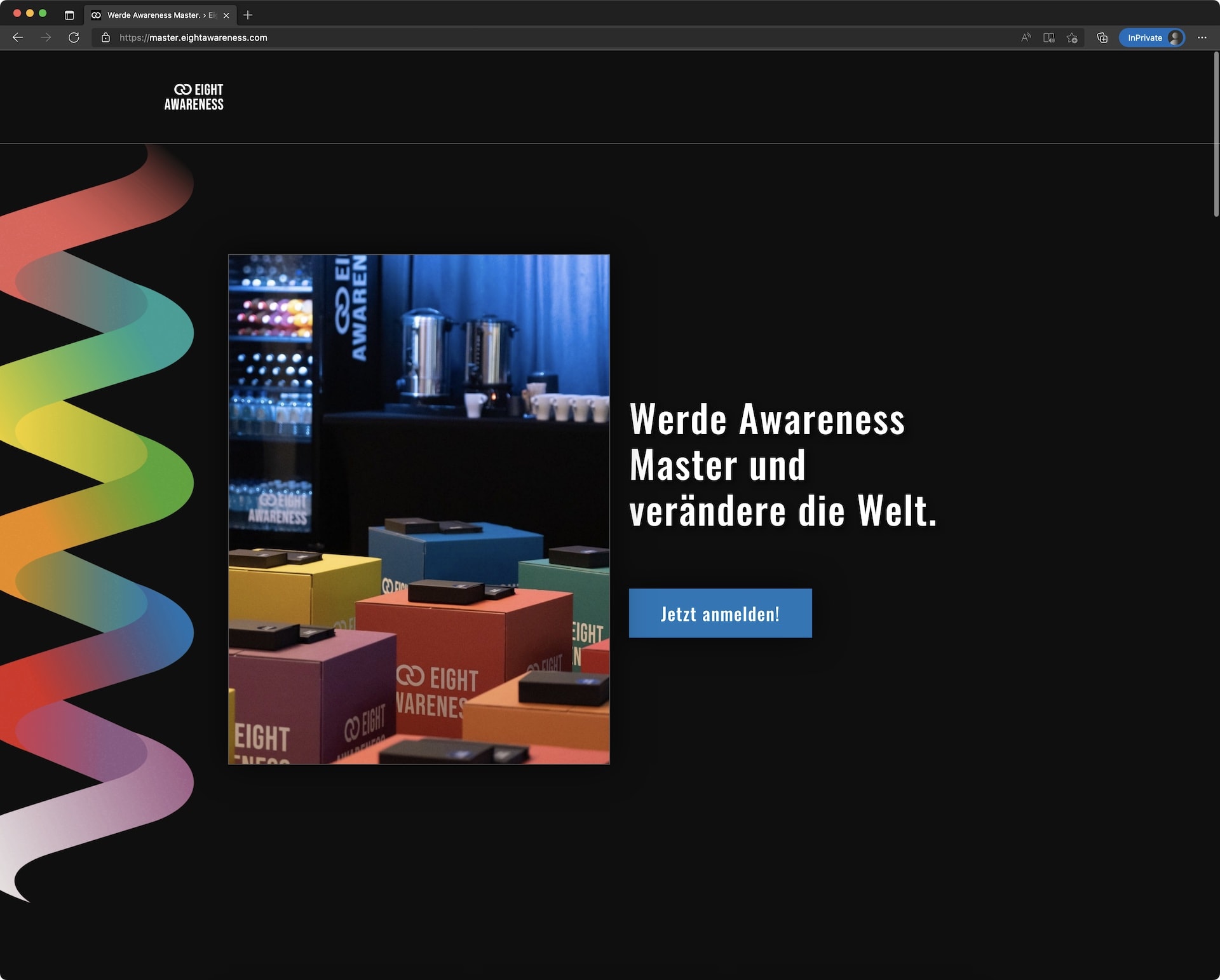Open Settings and more ellipsis menu
This screenshot has width=1220, height=980.
click(x=1202, y=38)
